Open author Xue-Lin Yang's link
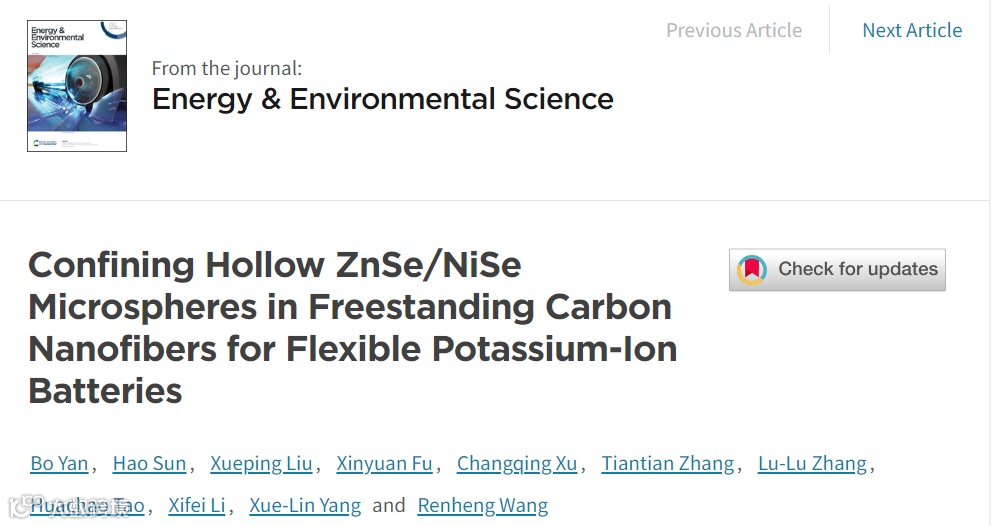This screenshot has height=526, width=991. click(x=305, y=505)
